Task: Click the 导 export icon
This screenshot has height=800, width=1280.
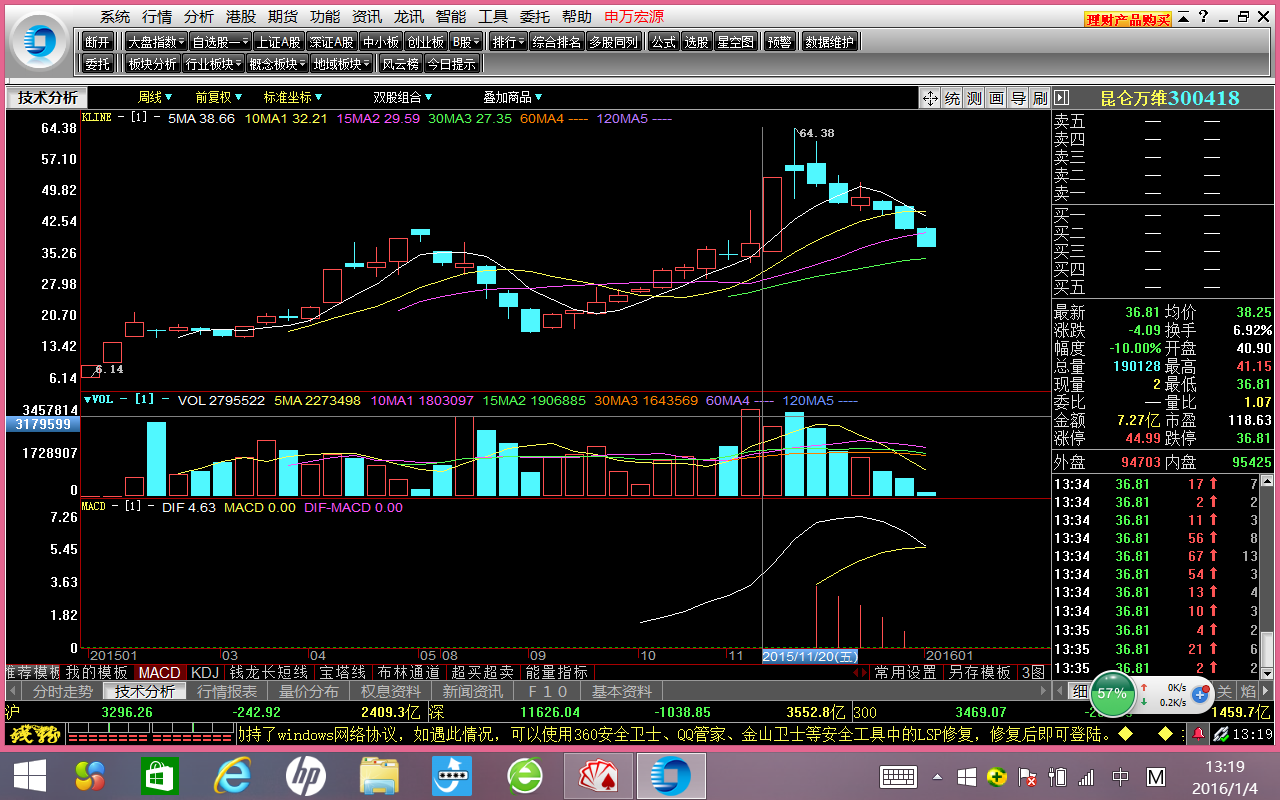Action: [x=1018, y=98]
